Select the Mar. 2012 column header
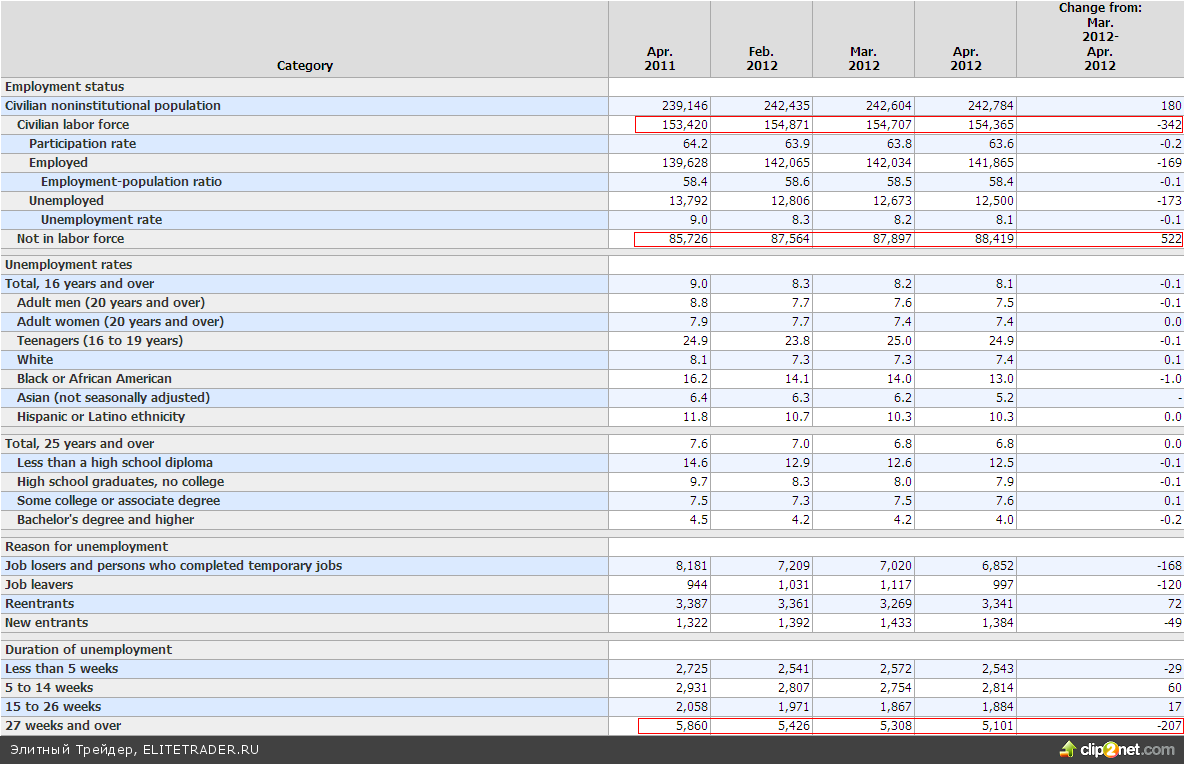The image size is (1184, 764). point(864,58)
